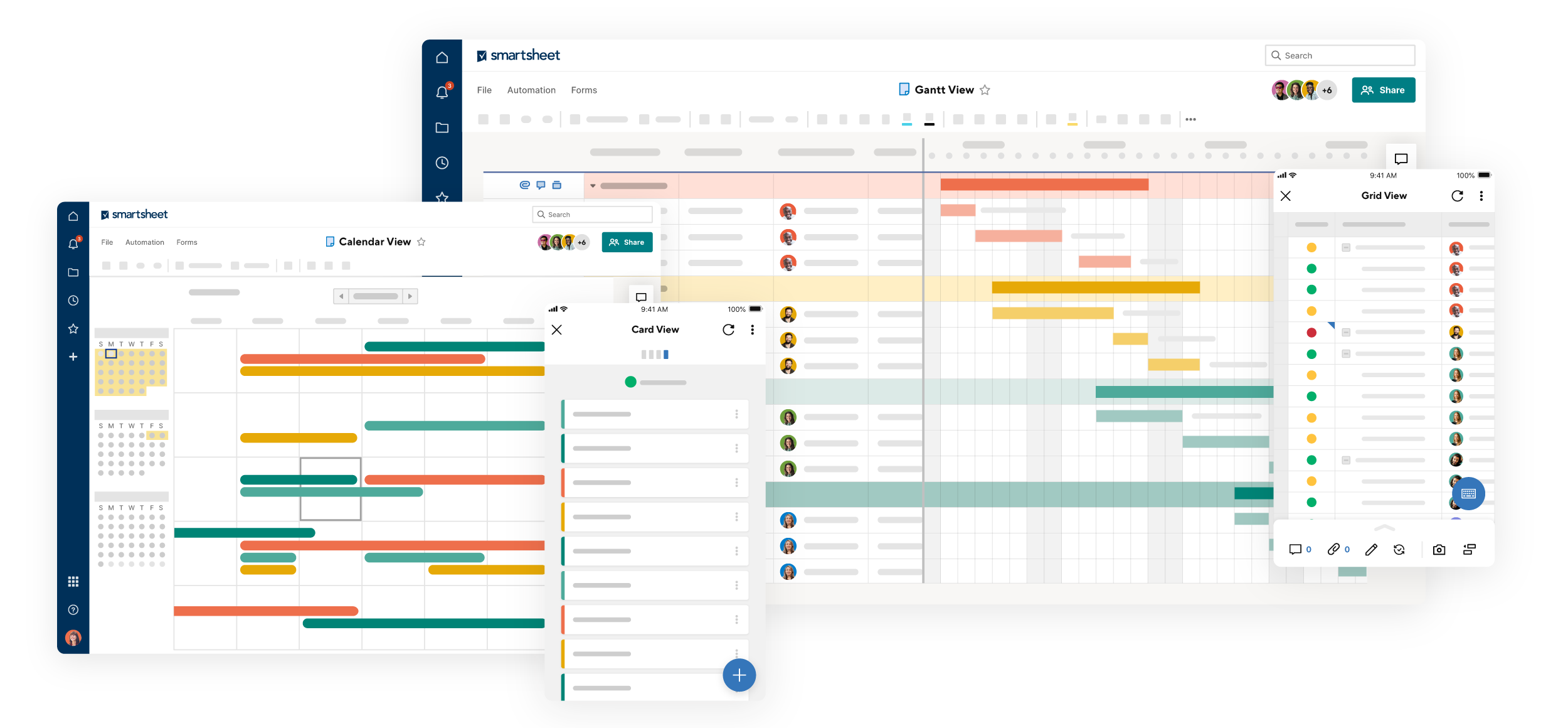Image resolution: width=1568 pixels, height=728 pixels.
Task: Expand the Card View overflow menu
Action: tap(753, 329)
